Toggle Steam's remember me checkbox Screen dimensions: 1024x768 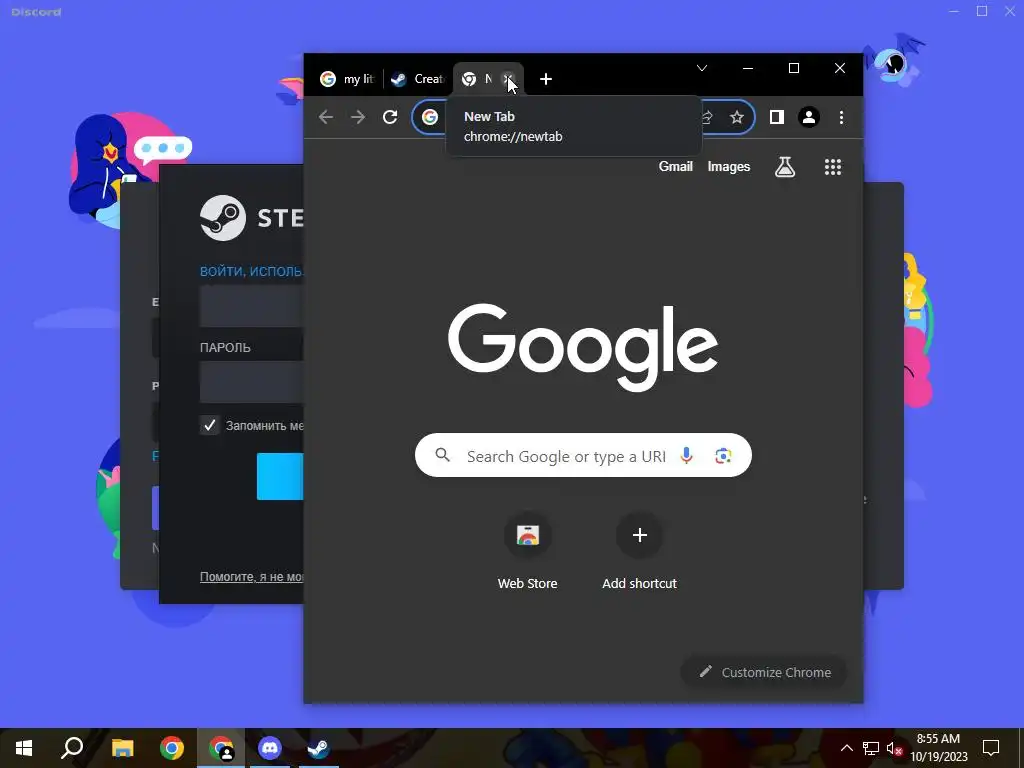click(210, 425)
